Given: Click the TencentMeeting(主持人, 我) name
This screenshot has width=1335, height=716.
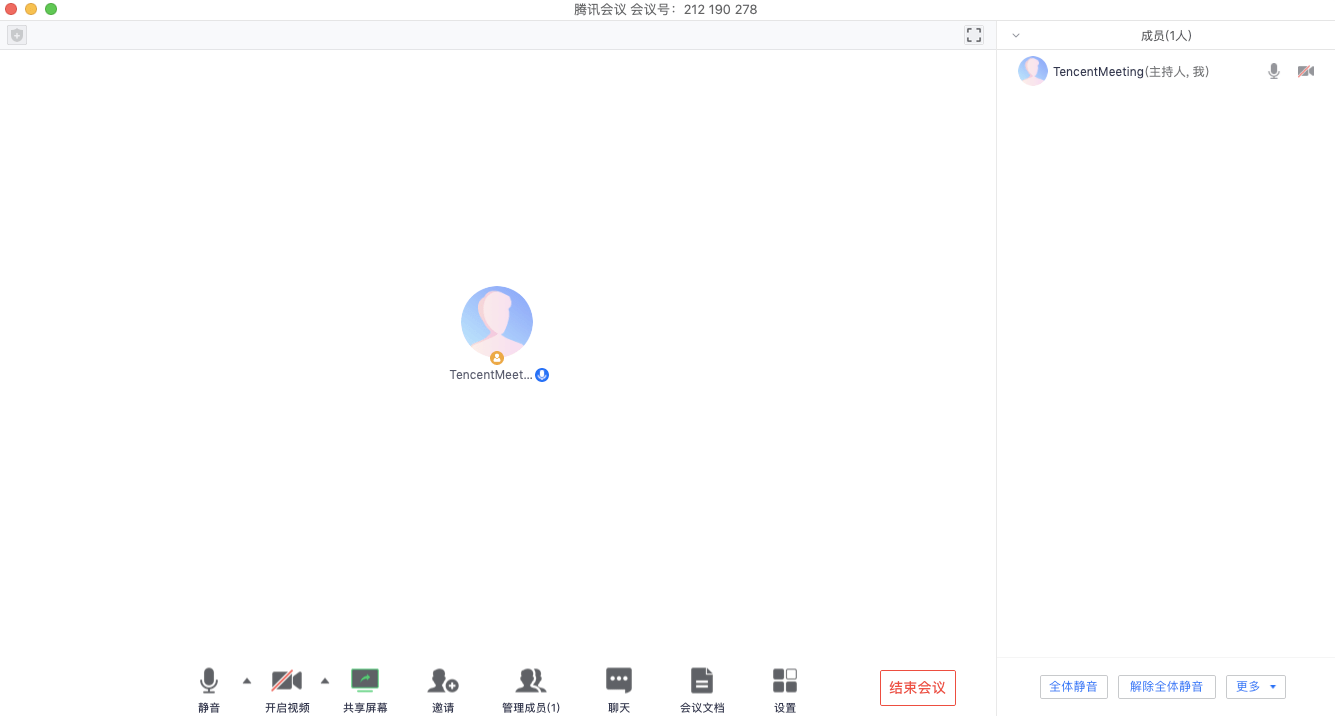Looking at the screenshot, I should tap(1131, 72).
